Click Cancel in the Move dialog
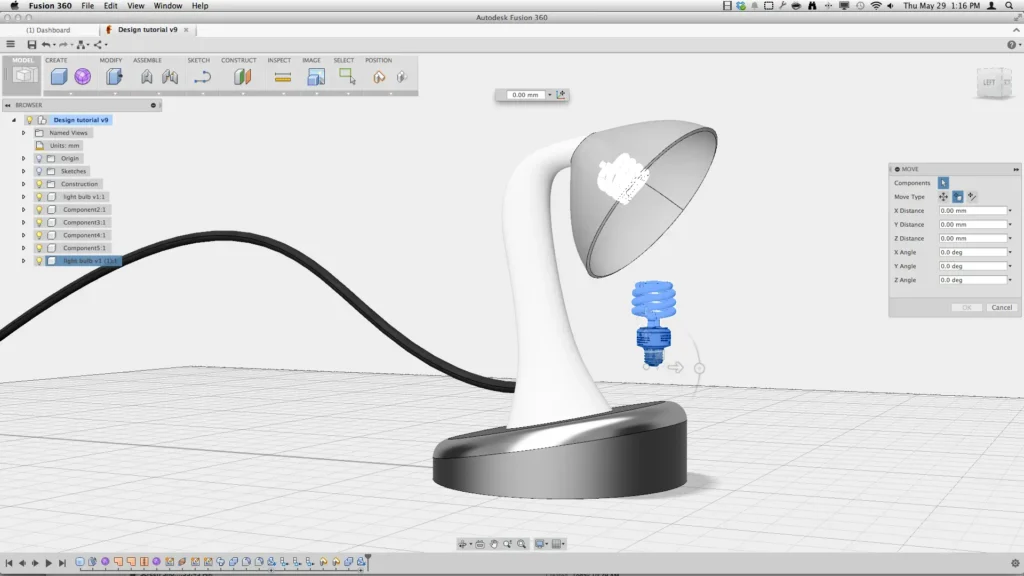This screenshot has height=576, width=1024. click(x=1001, y=307)
